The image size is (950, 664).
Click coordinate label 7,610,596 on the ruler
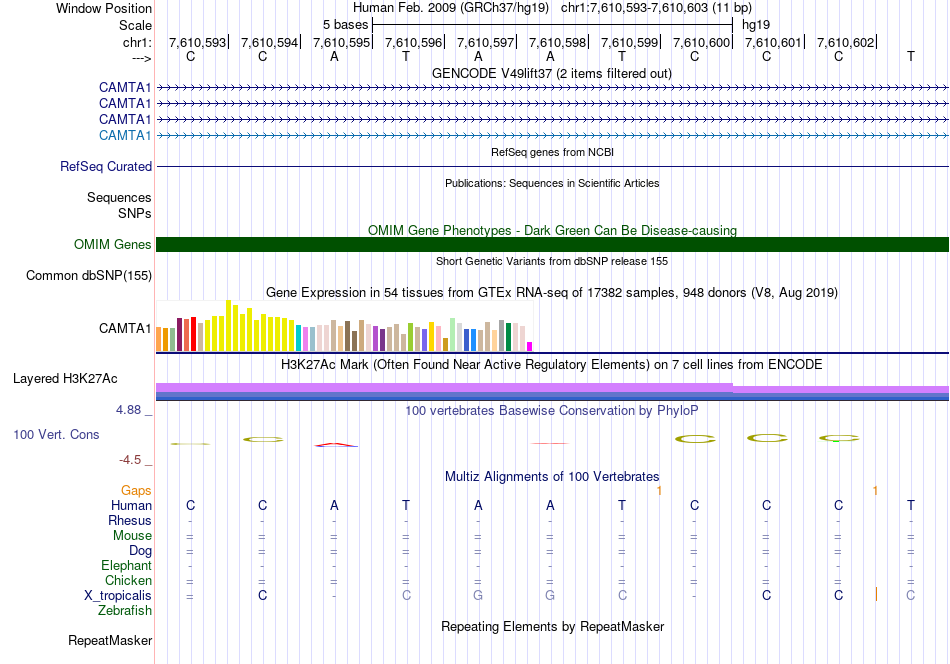pyautogui.click(x=413, y=42)
